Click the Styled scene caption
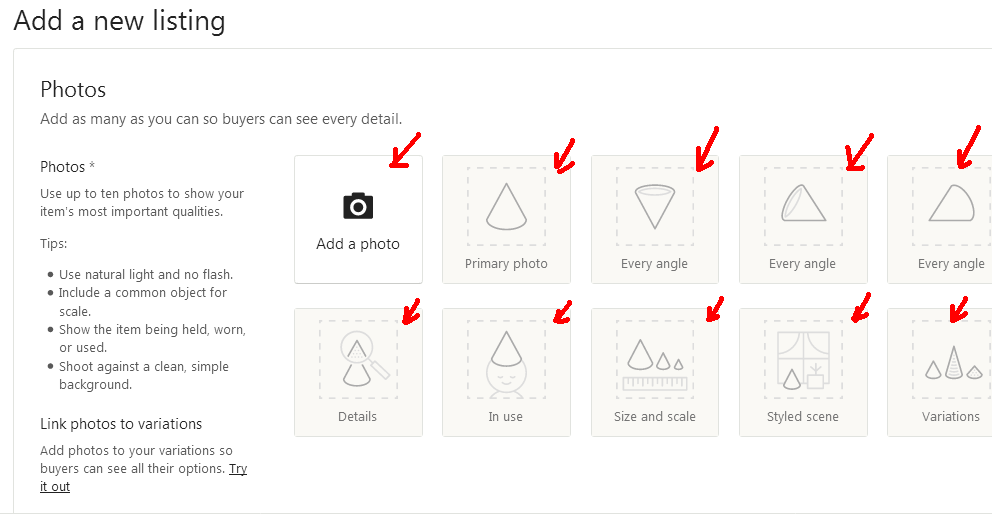The height and width of the screenshot is (520, 992). [x=803, y=417]
